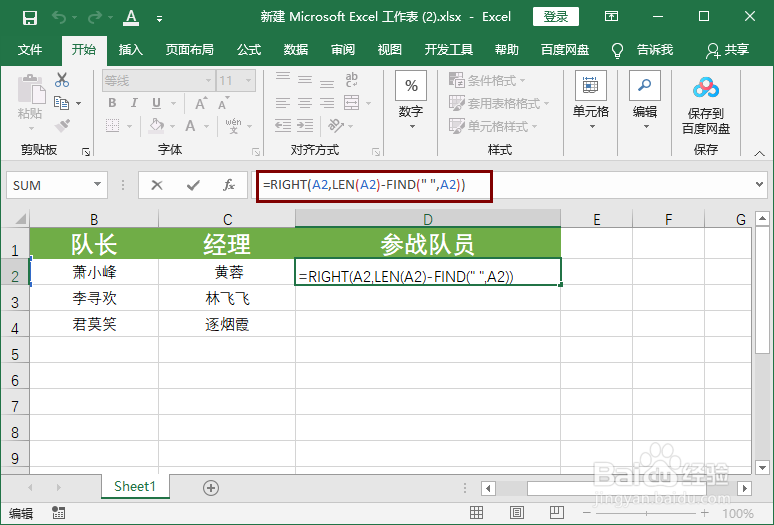Switch to the 视图 tab
Image resolution: width=774 pixels, height=525 pixels.
[389, 50]
